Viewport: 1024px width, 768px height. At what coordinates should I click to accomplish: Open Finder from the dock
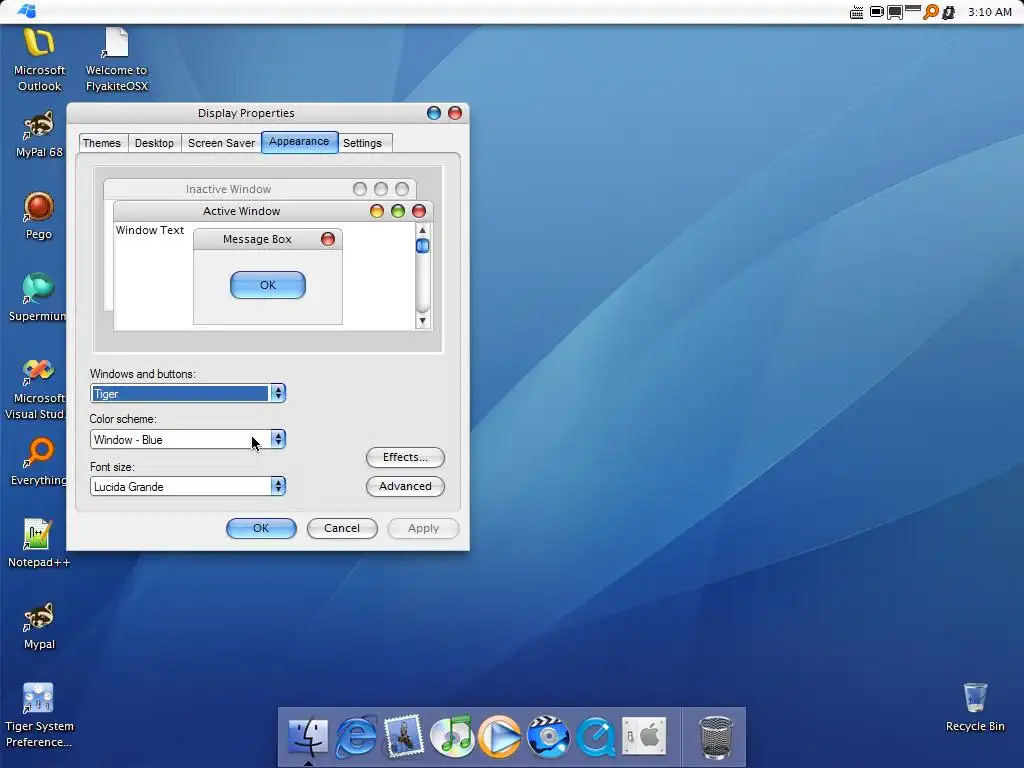[x=308, y=737]
